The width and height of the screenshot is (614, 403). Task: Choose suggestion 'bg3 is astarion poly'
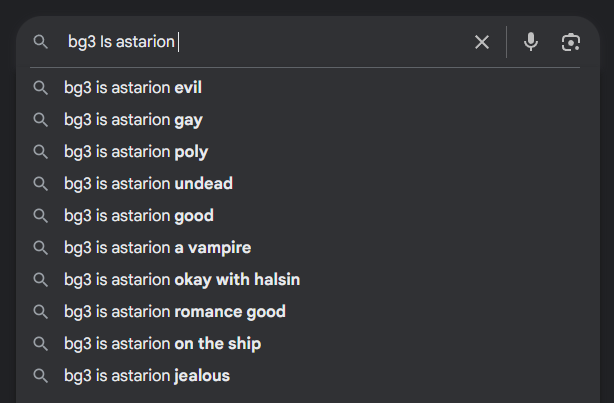136,152
